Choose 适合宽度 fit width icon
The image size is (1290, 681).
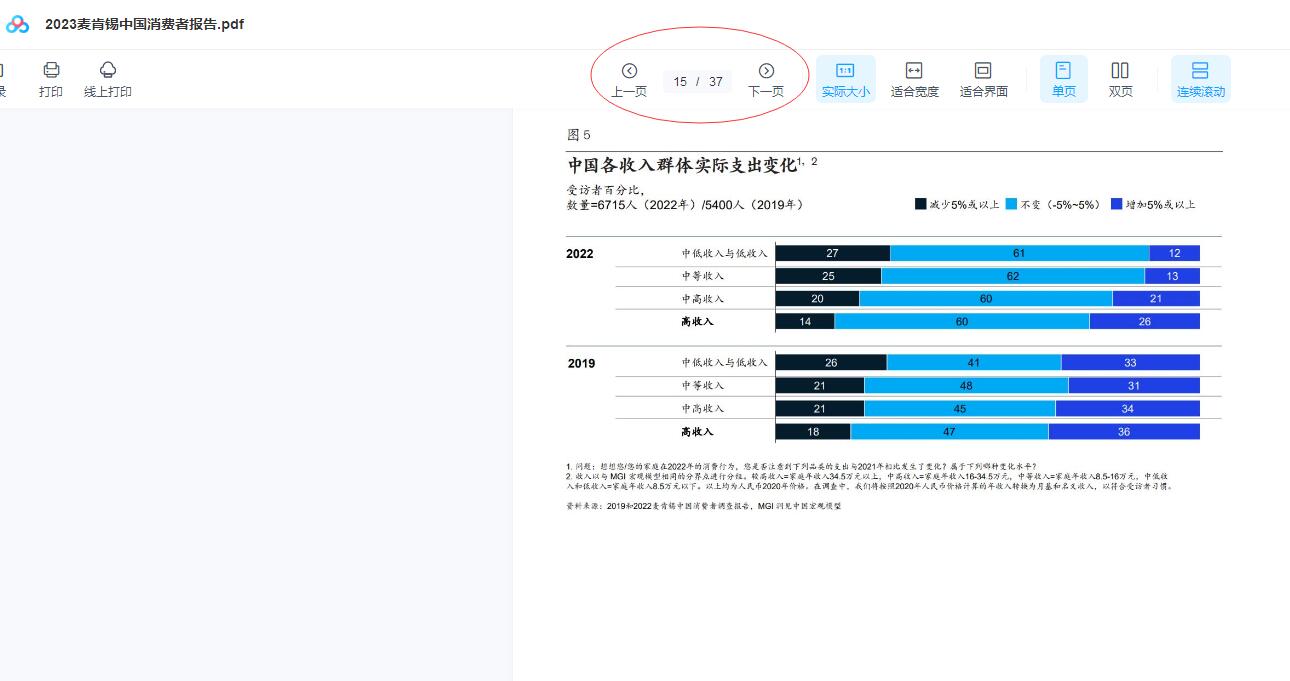pyautogui.click(x=914, y=71)
